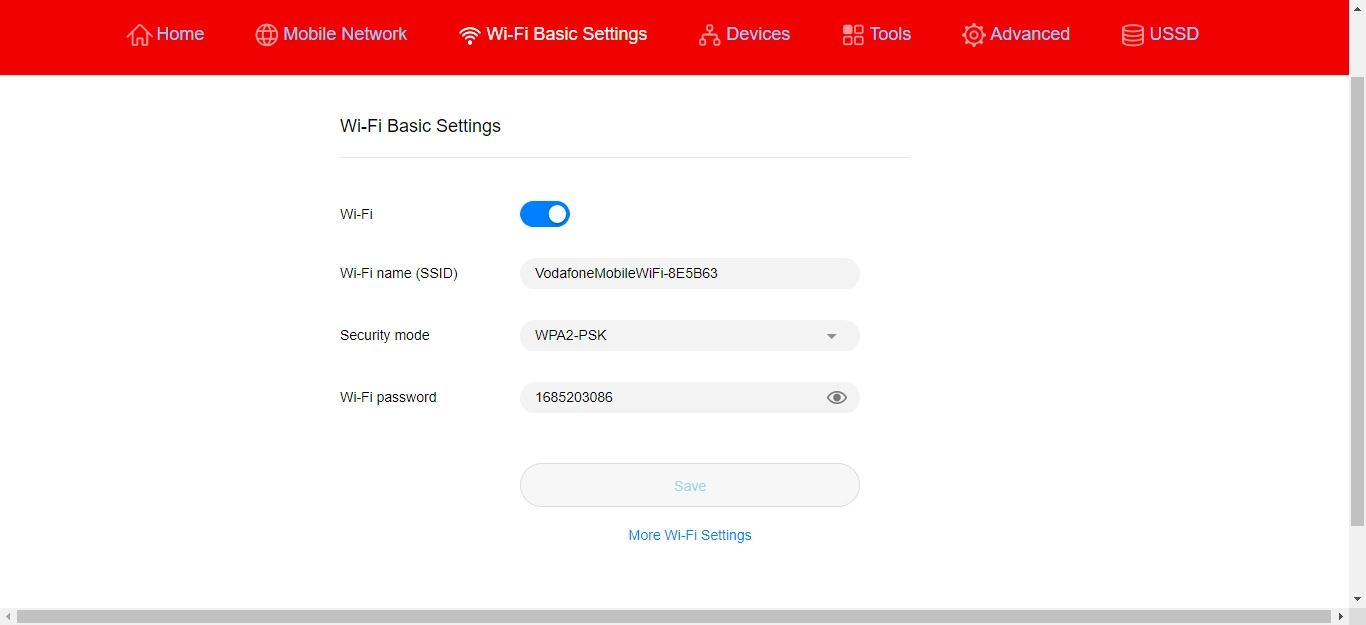Click the Wi-Fi name (SSID) text field
Screen dimensions: 1366x625
tap(690, 273)
